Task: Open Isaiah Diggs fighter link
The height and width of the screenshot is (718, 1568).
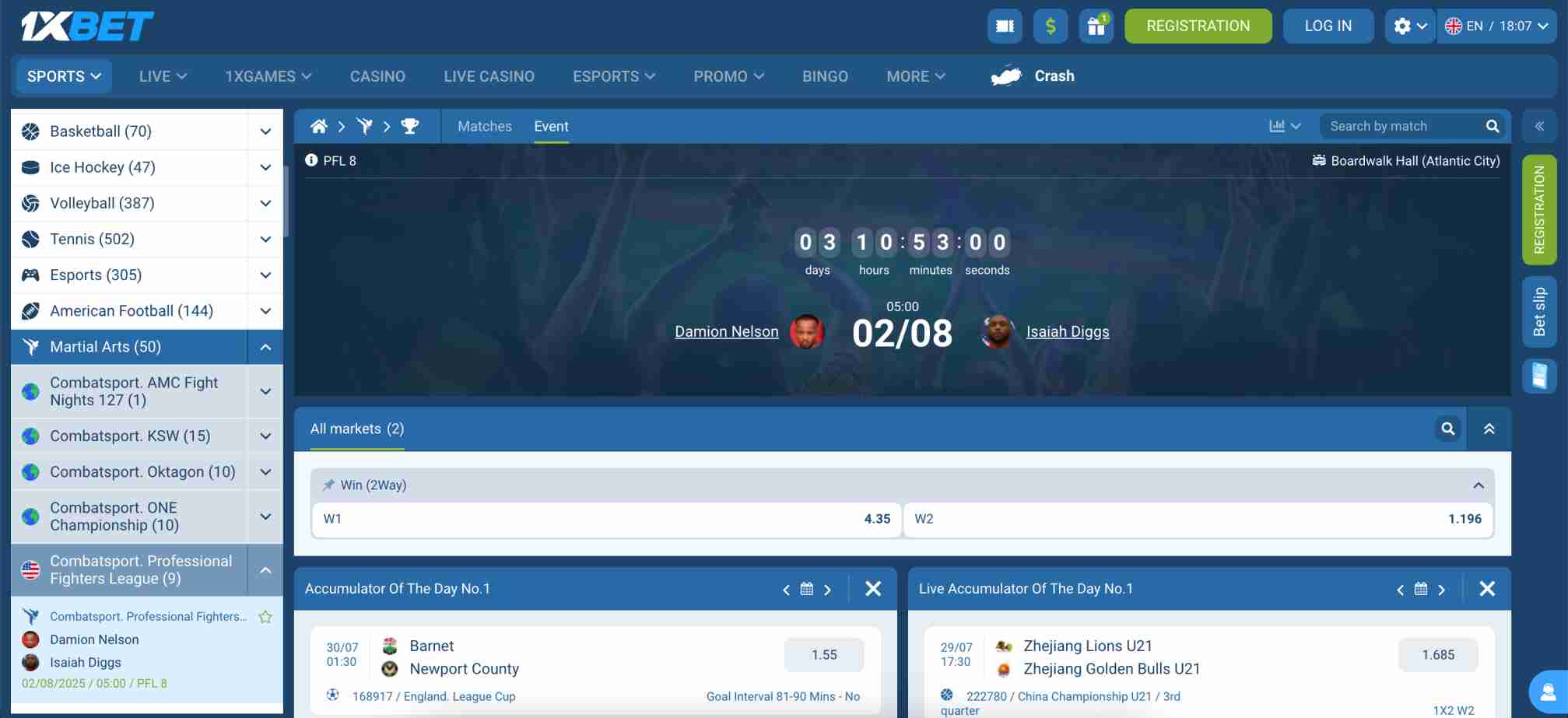Action: tap(1068, 331)
